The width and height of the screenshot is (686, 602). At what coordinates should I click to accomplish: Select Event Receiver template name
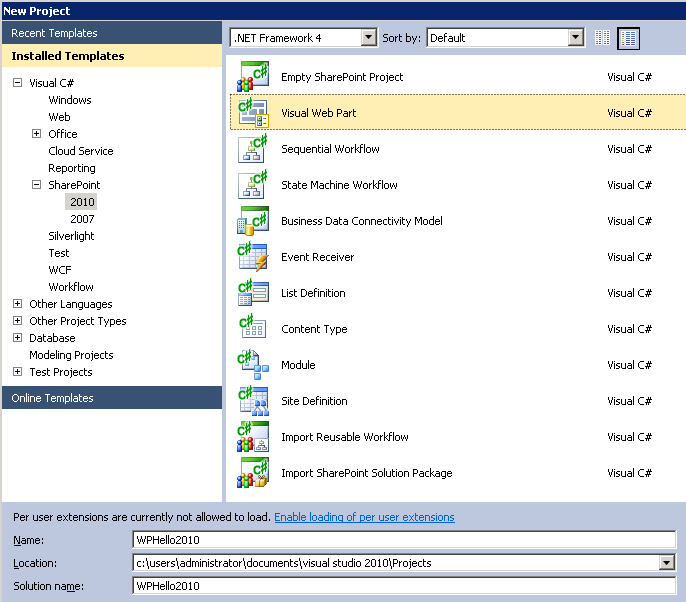(318, 257)
